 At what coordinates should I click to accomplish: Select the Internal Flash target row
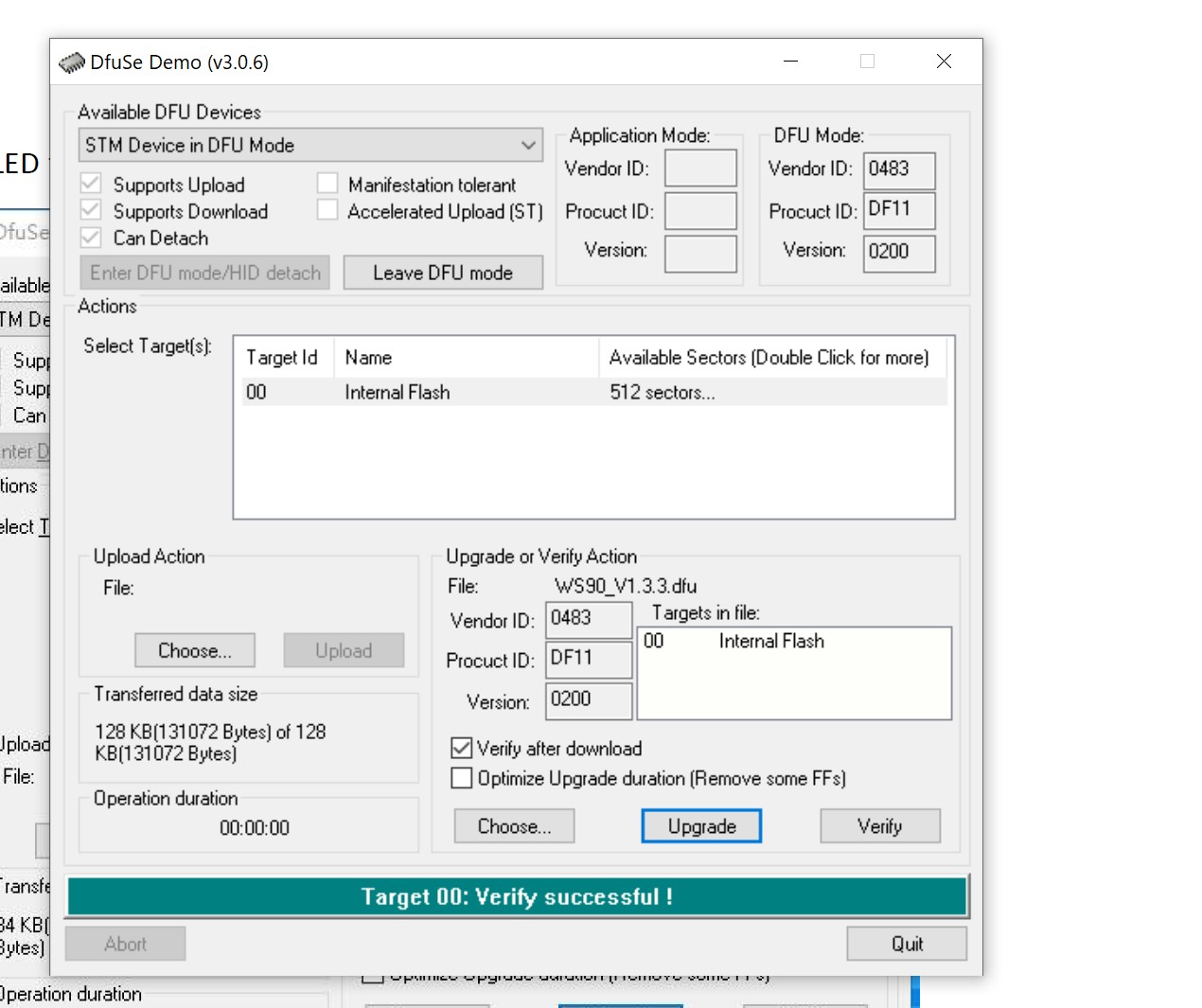(x=398, y=392)
